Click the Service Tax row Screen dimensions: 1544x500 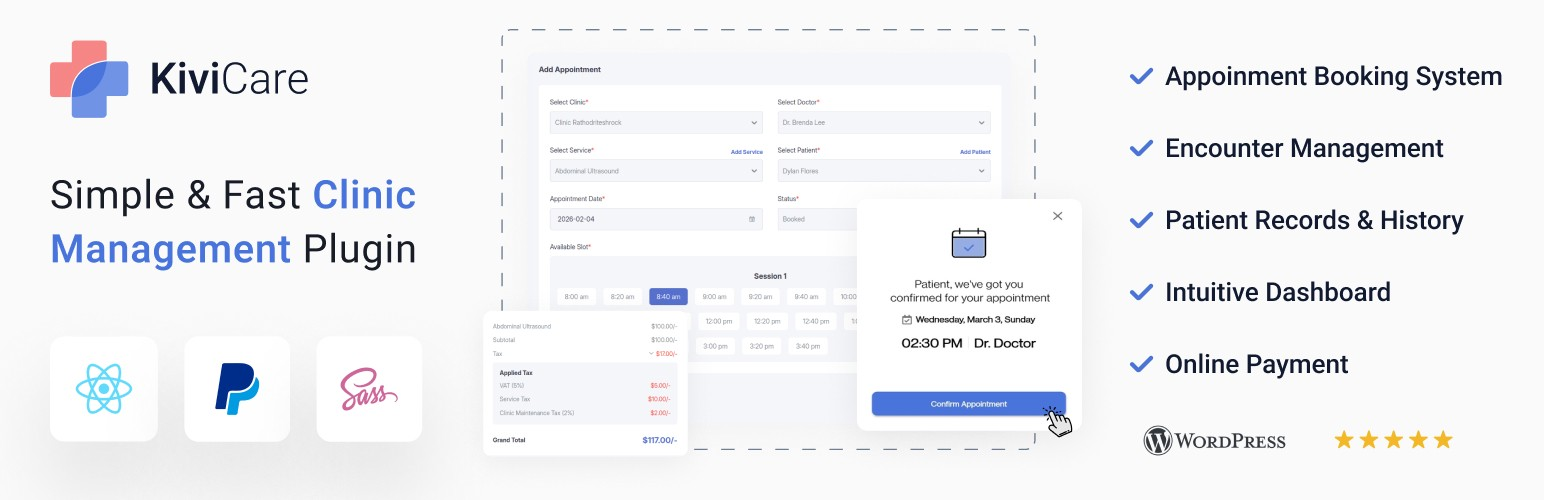(x=587, y=399)
